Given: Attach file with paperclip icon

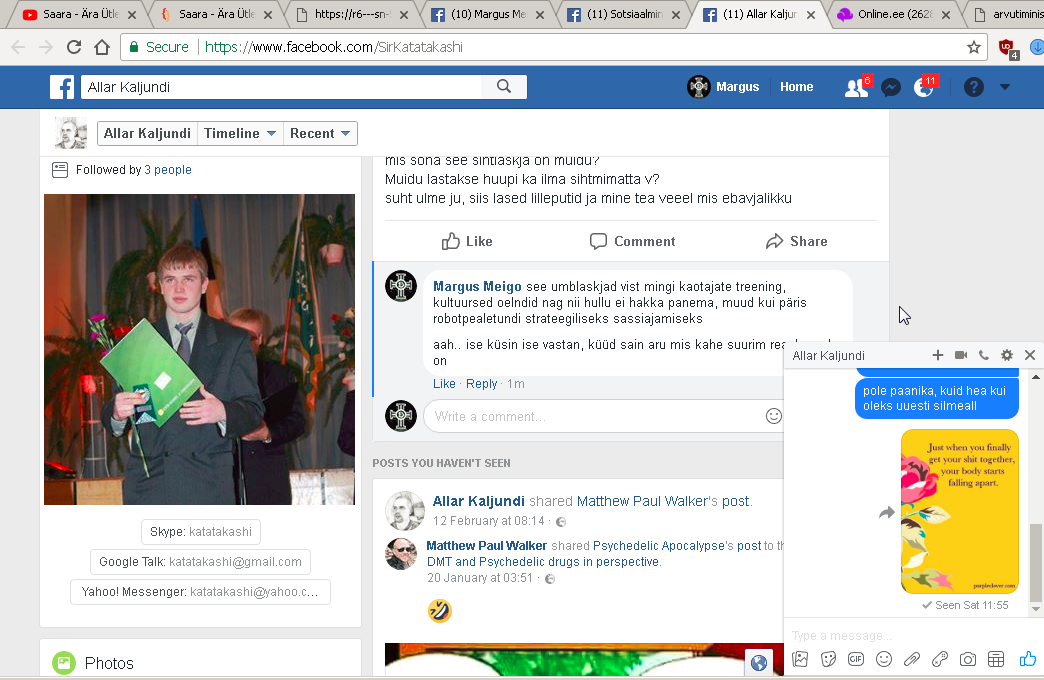Looking at the screenshot, I should [x=912, y=659].
